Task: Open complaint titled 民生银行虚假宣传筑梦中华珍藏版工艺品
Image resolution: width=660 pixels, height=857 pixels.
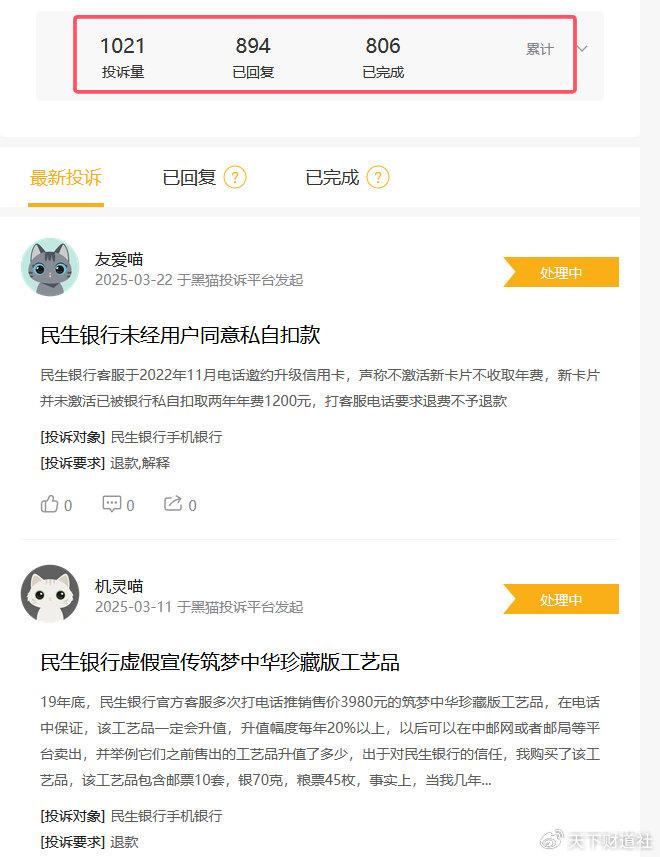Action: pyautogui.click(x=220, y=662)
